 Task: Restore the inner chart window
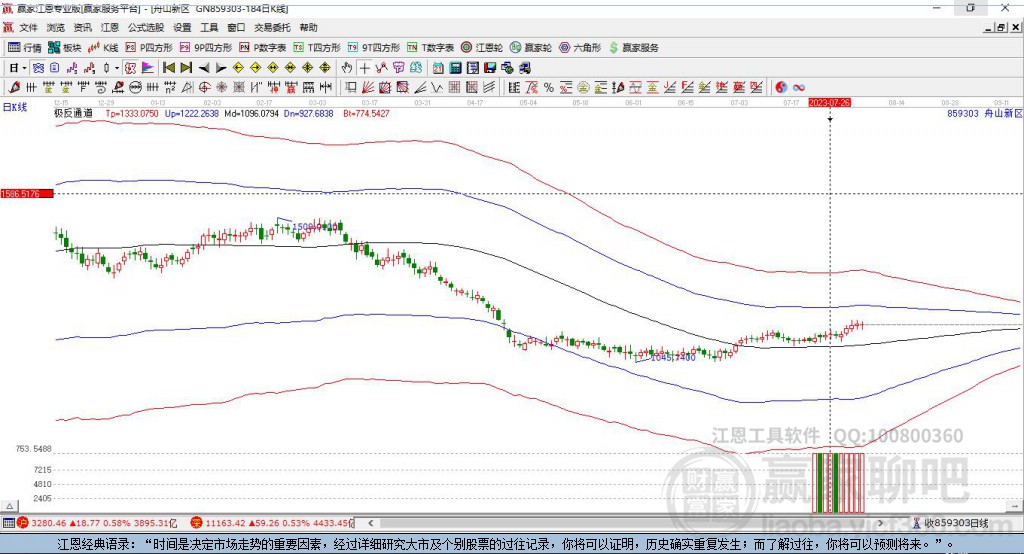1001,27
